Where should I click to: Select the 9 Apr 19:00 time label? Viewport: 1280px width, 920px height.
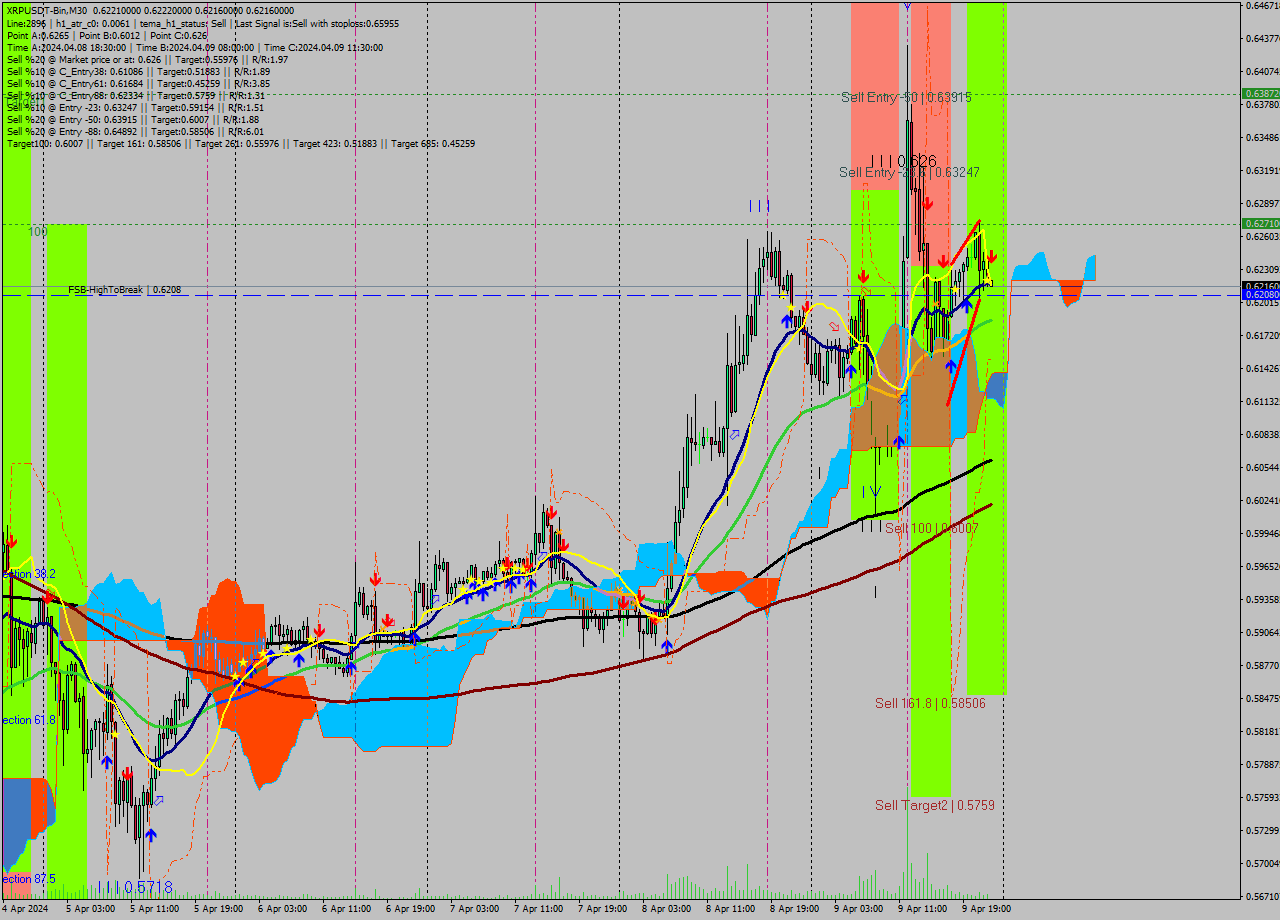(986, 909)
